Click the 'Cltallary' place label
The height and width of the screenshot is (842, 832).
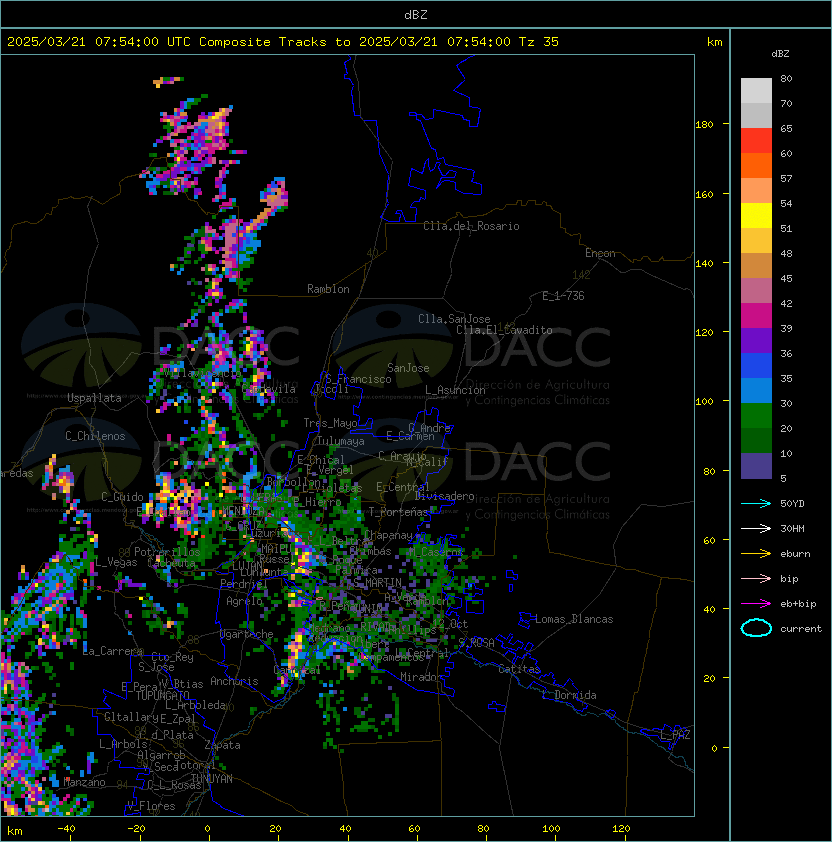click(x=131, y=717)
